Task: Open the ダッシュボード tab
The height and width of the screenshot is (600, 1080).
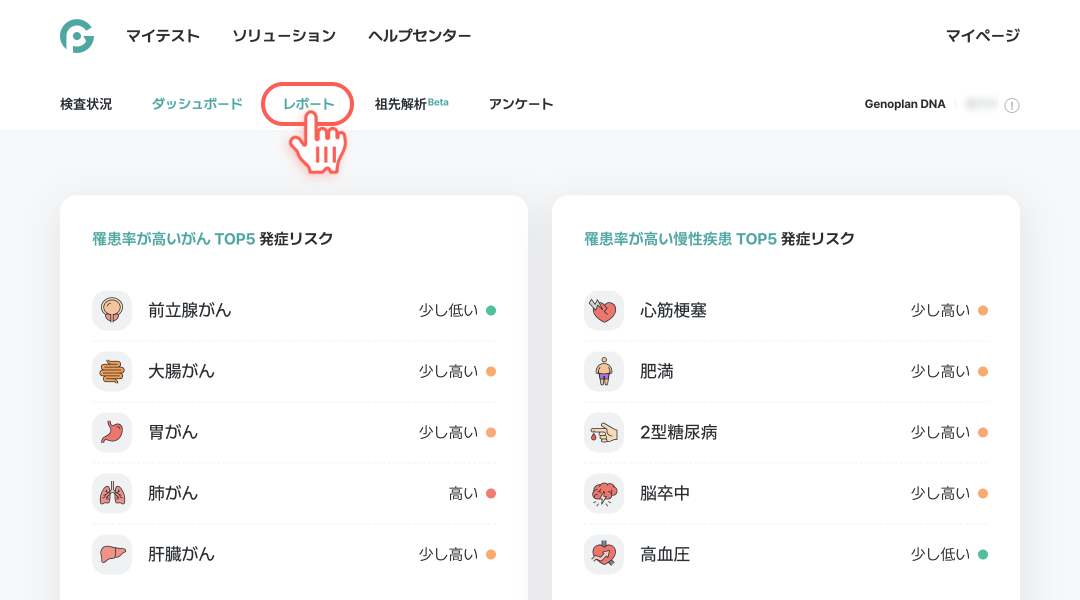Action: point(197,104)
